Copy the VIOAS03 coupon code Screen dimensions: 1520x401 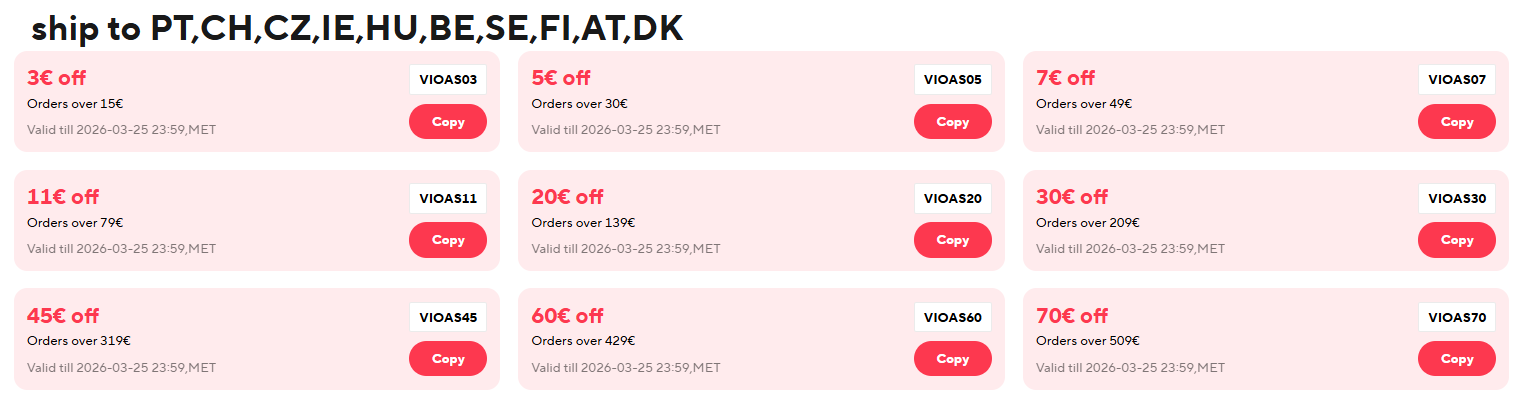447,122
